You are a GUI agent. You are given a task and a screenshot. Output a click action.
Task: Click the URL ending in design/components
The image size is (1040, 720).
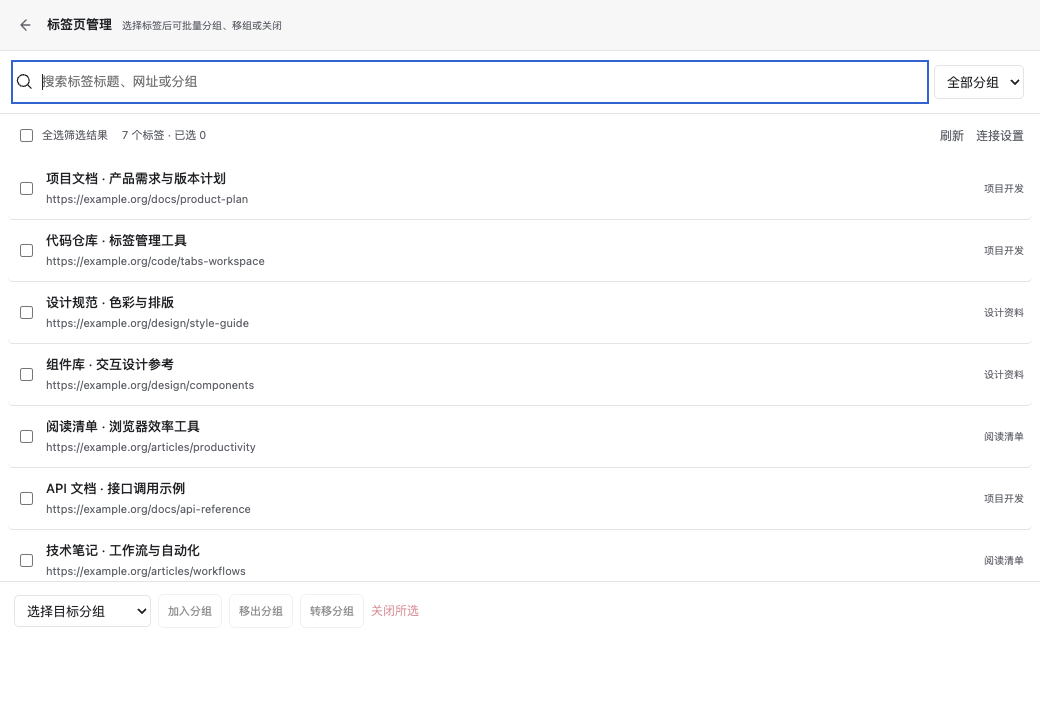click(x=150, y=385)
